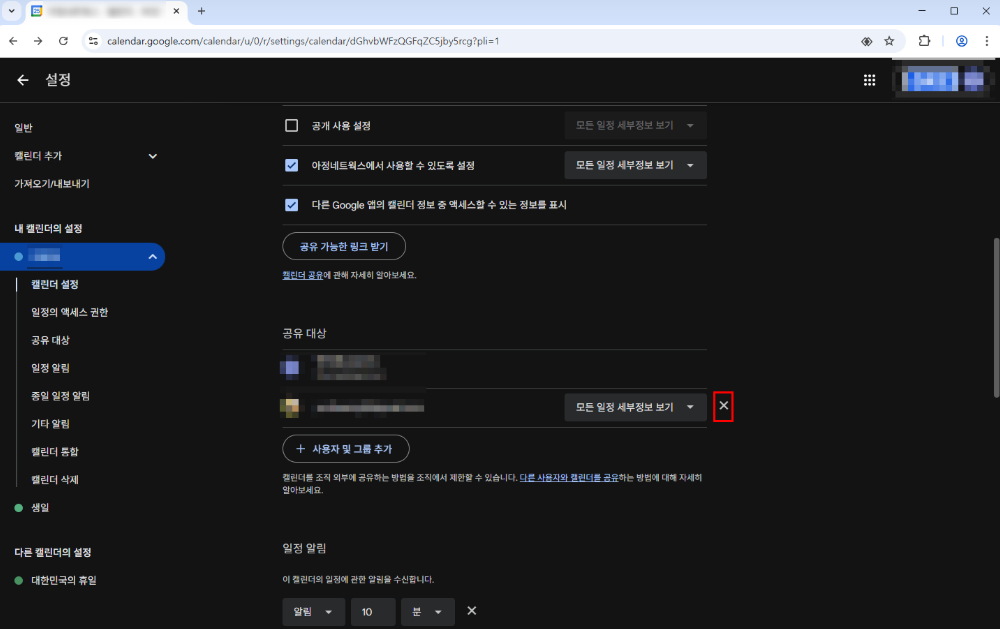Click the 사용자 및 그룹 추가 button

tap(345, 449)
